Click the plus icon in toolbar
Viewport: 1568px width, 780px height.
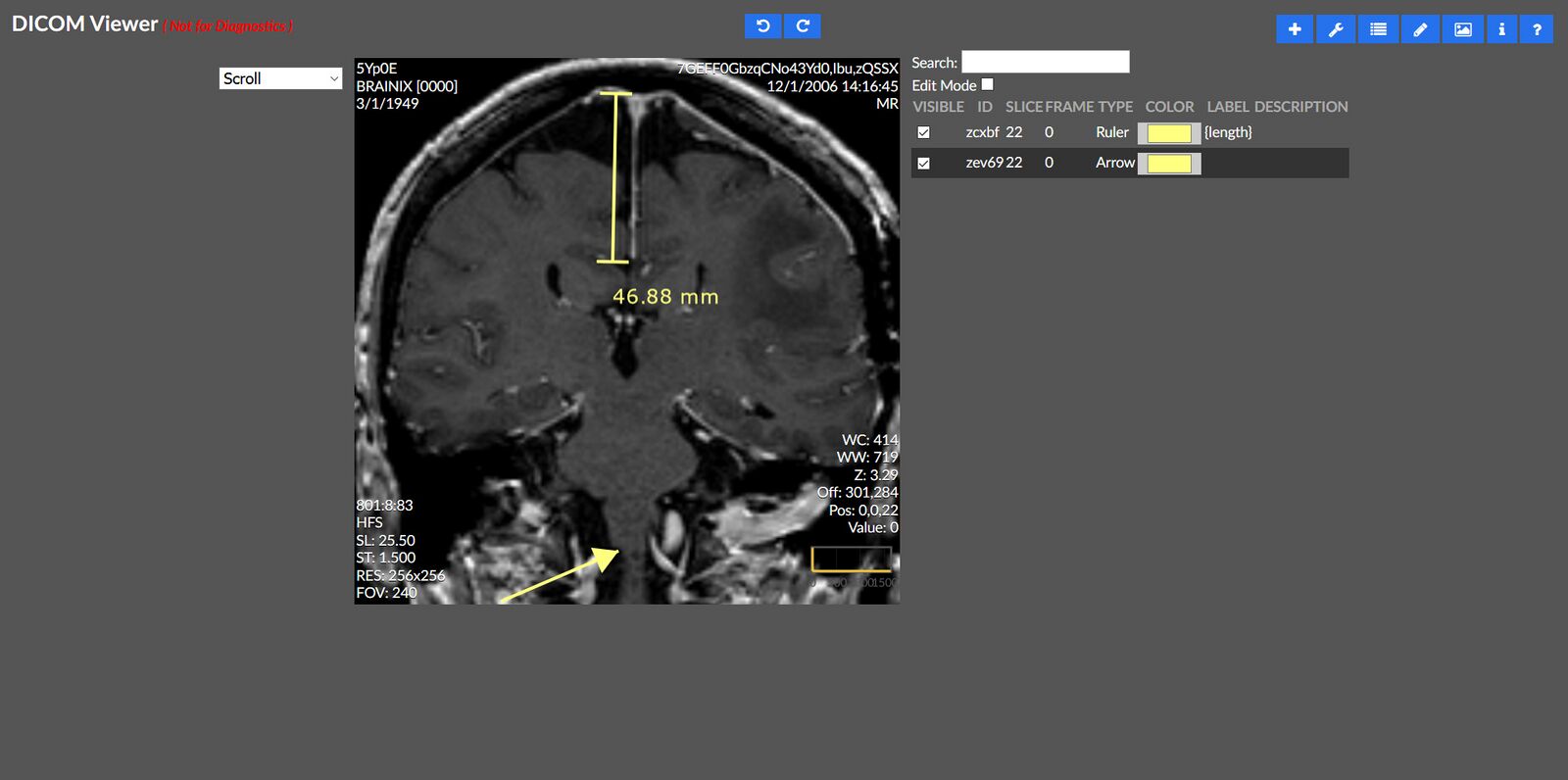click(x=1295, y=29)
